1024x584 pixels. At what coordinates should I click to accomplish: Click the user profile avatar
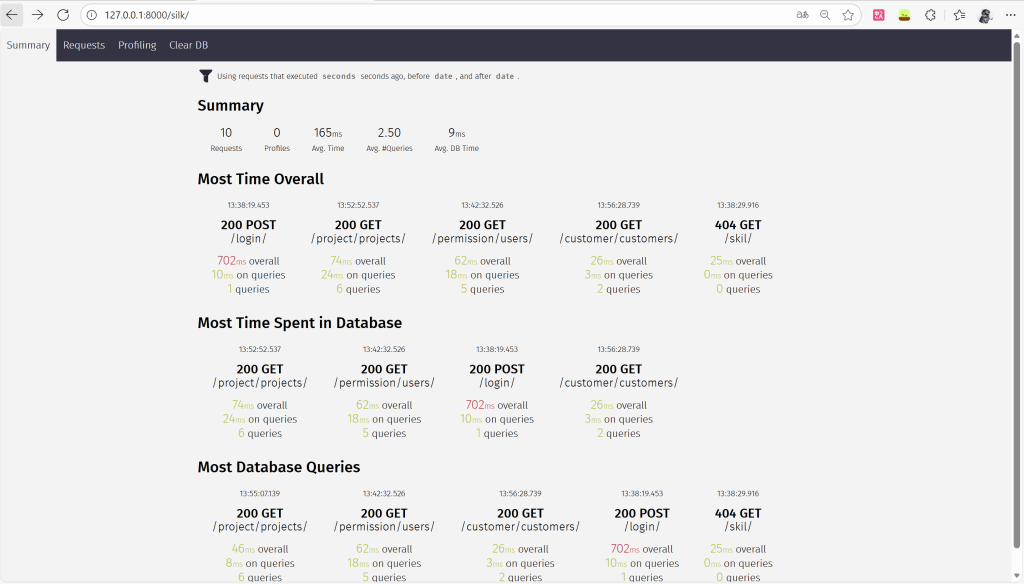pos(985,15)
